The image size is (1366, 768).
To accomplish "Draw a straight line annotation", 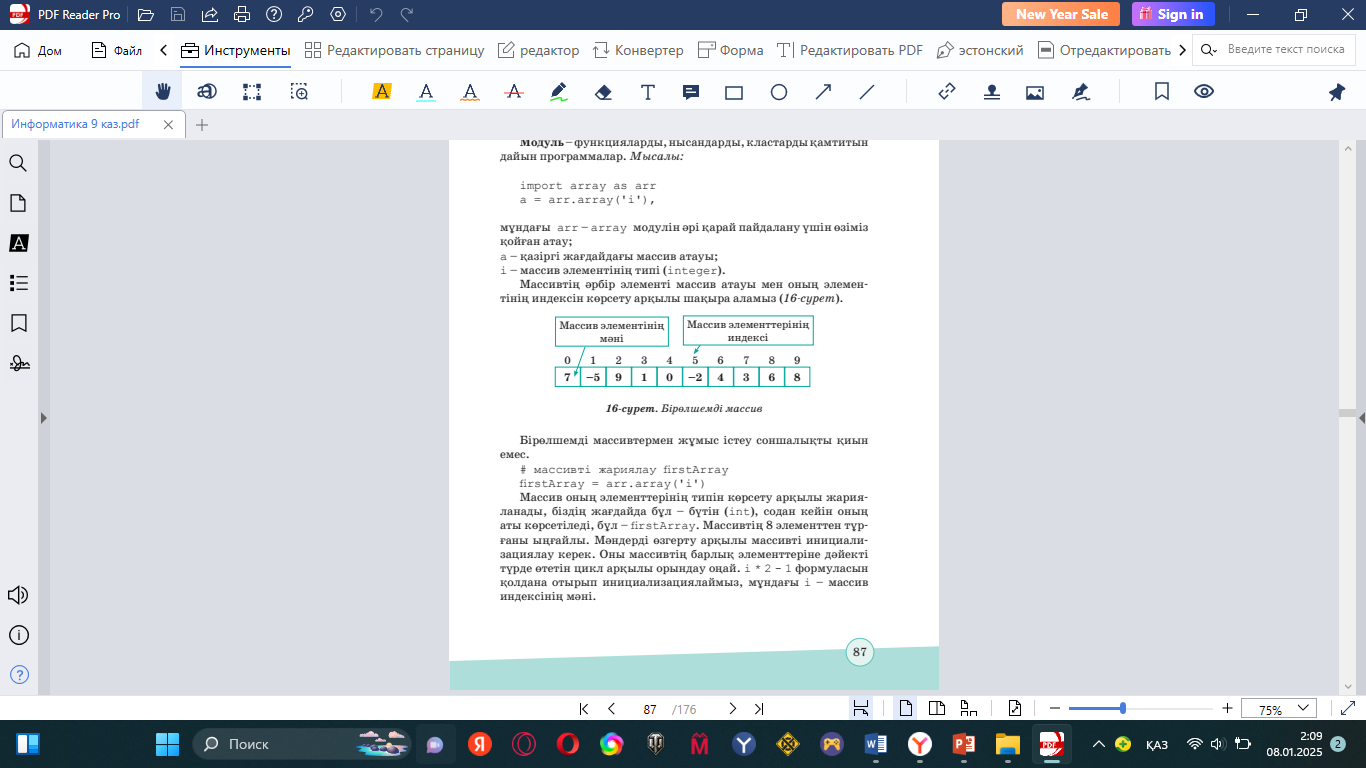I will (x=867, y=92).
